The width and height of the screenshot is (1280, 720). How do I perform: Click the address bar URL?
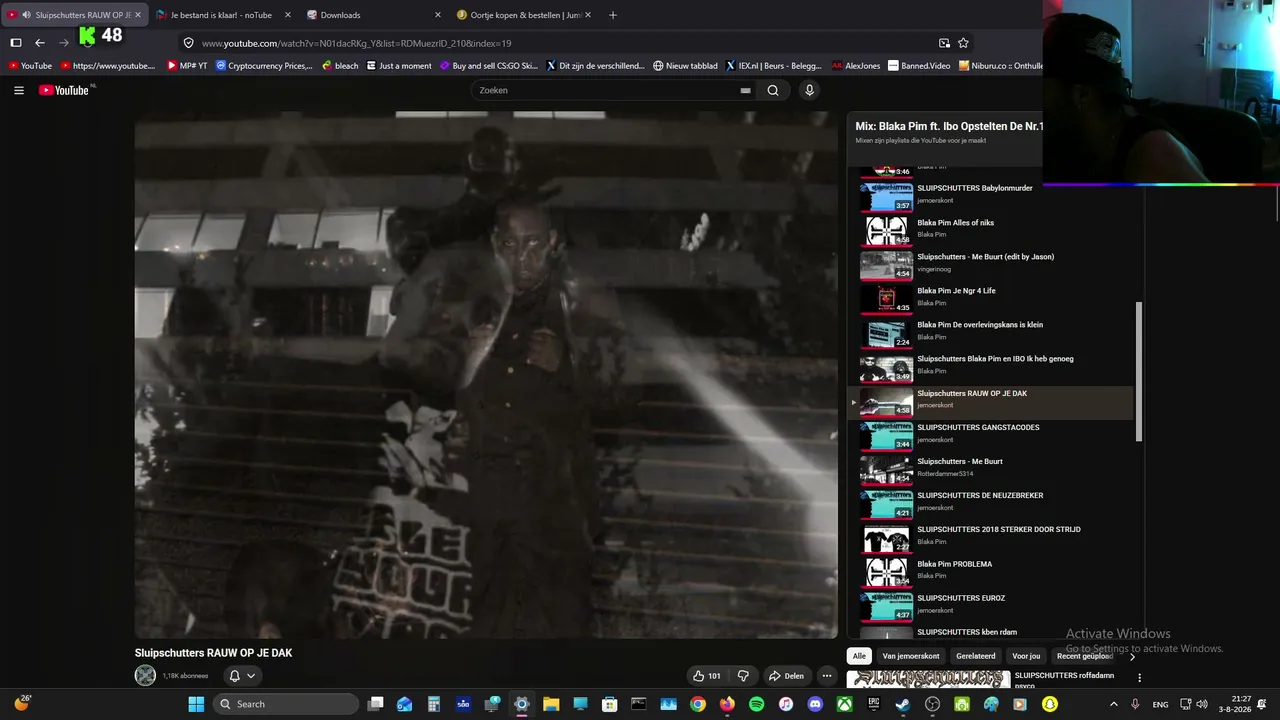pyautogui.click(x=356, y=43)
